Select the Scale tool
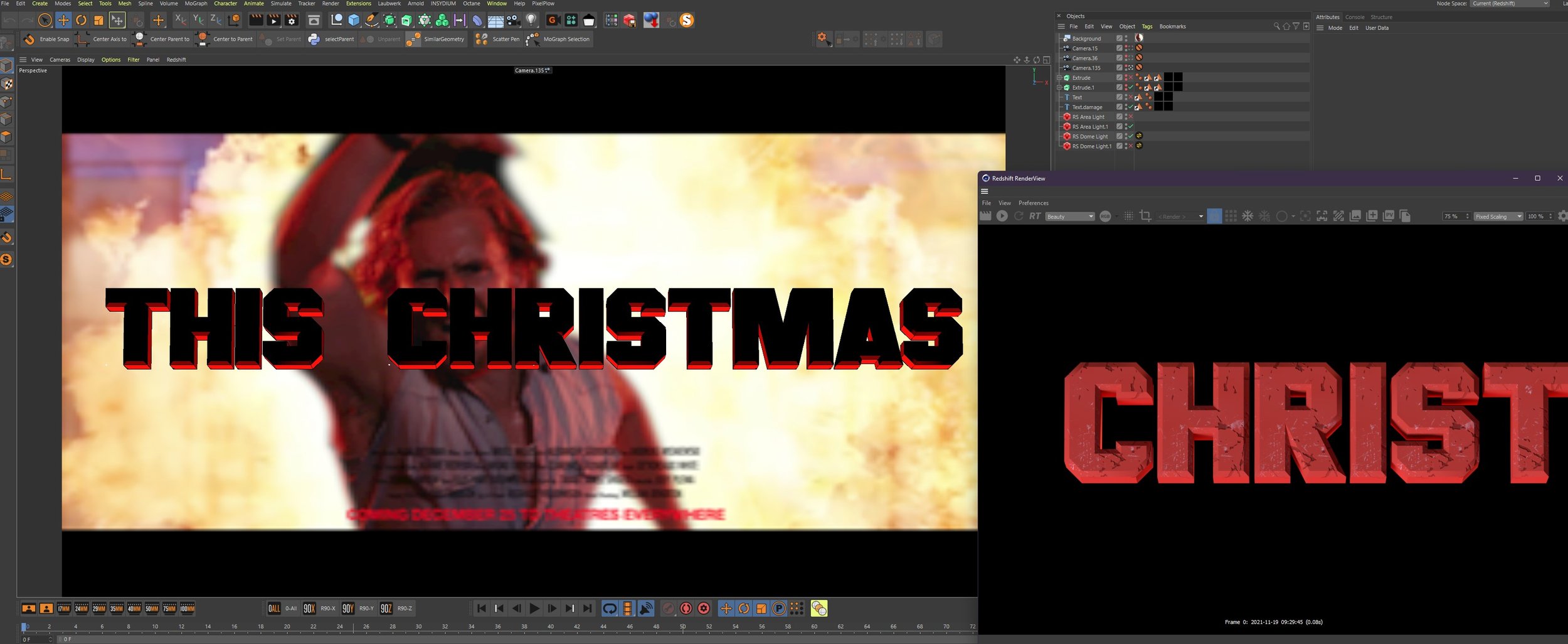The image size is (1568, 644). click(x=98, y=20)
